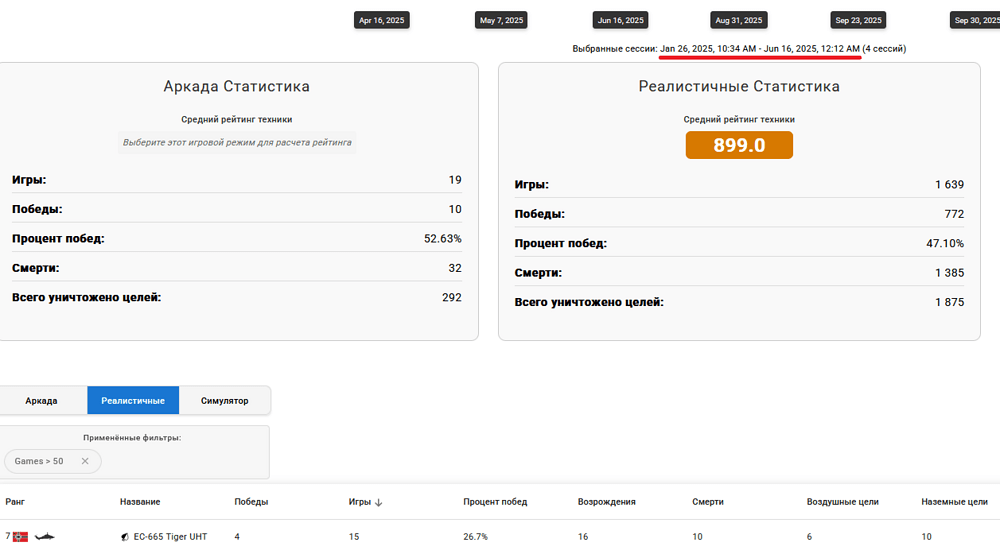
Task: Open the Симулятор tab
Action: (x=224, y=400)
